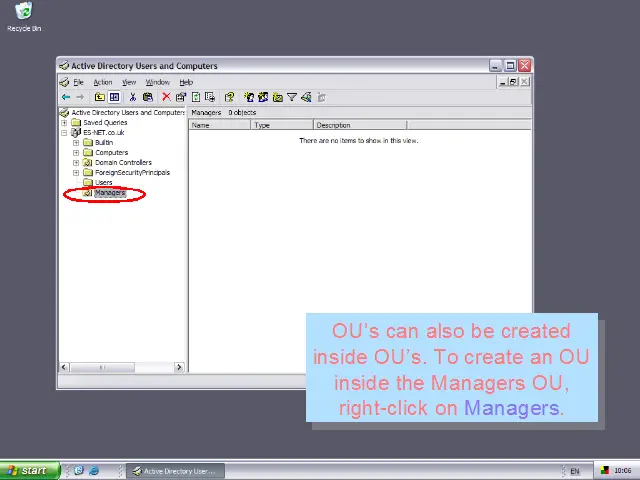Click the Export List toolbar icon
Image resolution: width=640 pixels, height=480 pixels.
[x=210, y=97]
